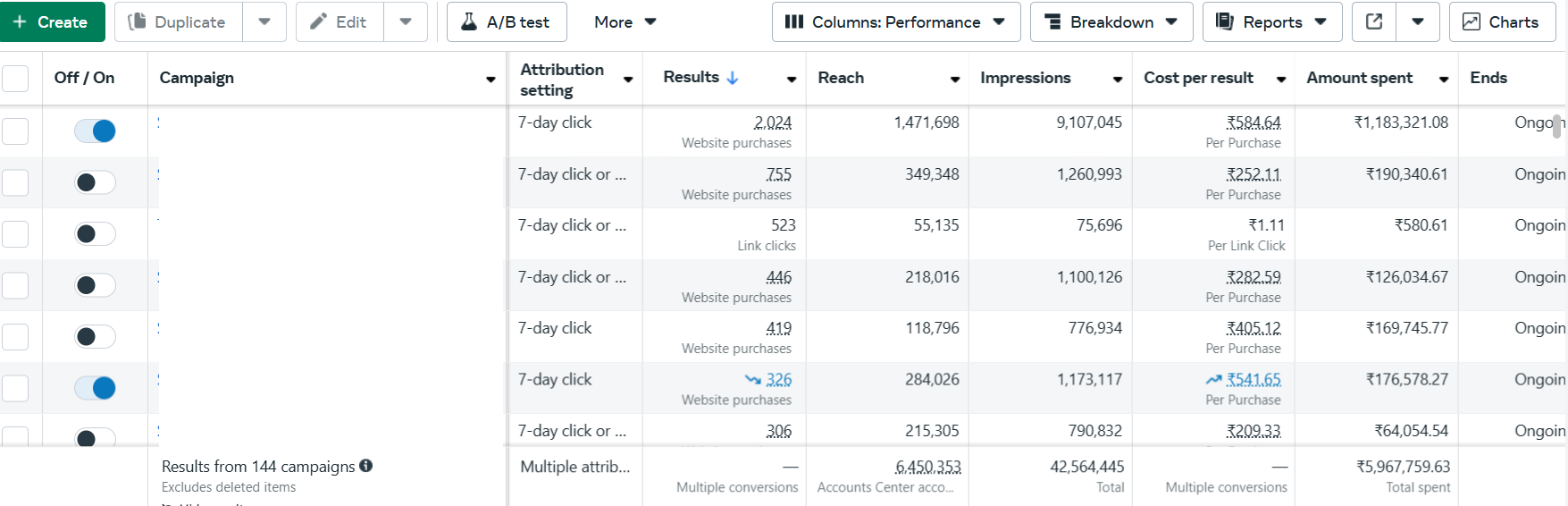Click the trend icon beside ₹541.65
The height and width of the screenshot is (506, 1568).
[x=1213, y=380]
